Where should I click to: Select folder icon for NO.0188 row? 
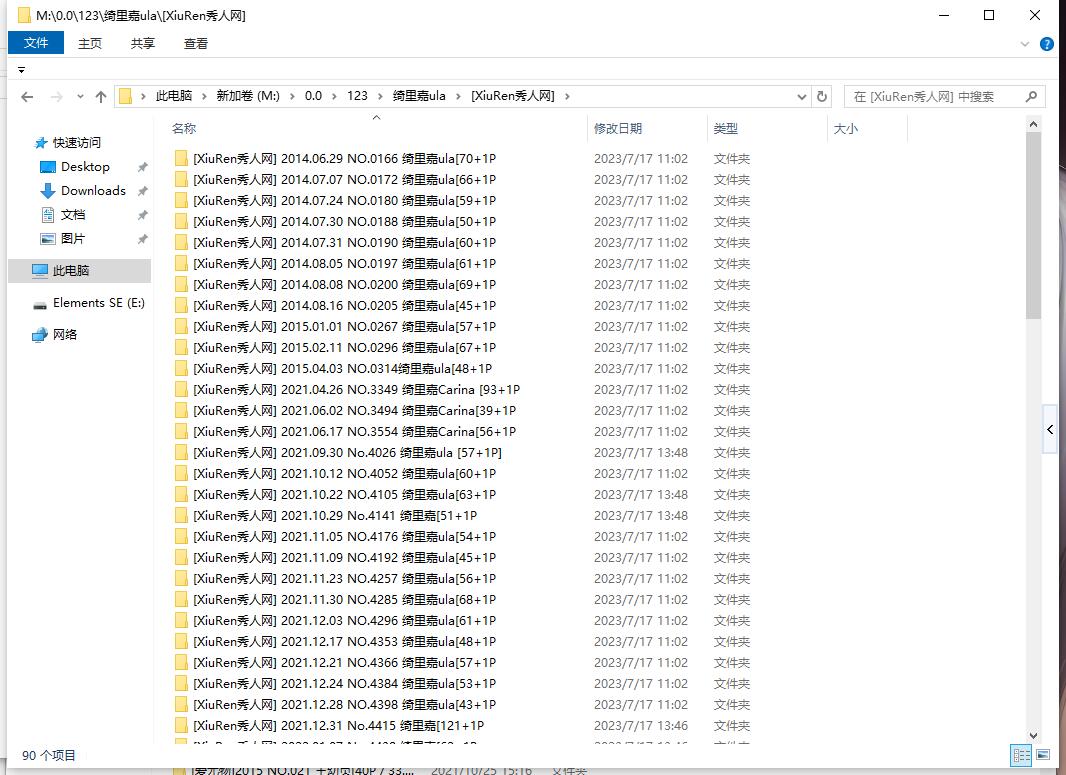click(x=181, y=222)
